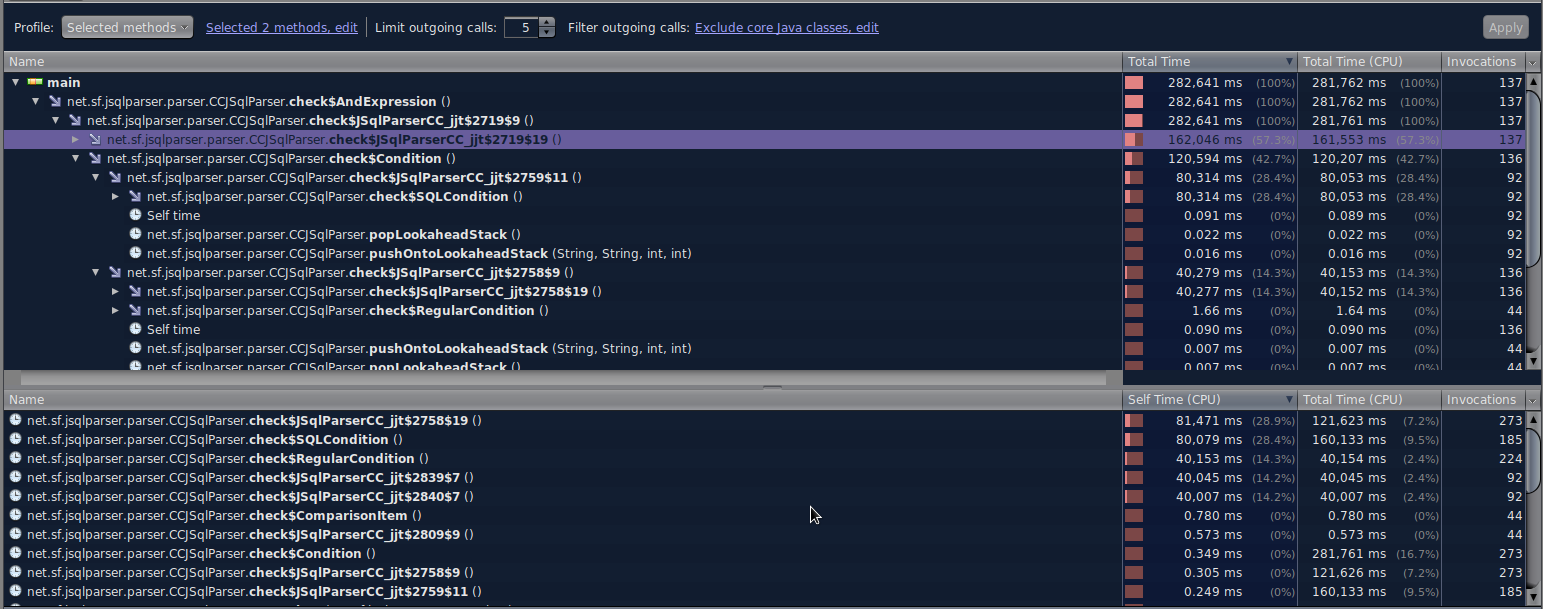Click clock icon of first Self time row
This screenshot has height=609, width=1543.
click(135, 216)
